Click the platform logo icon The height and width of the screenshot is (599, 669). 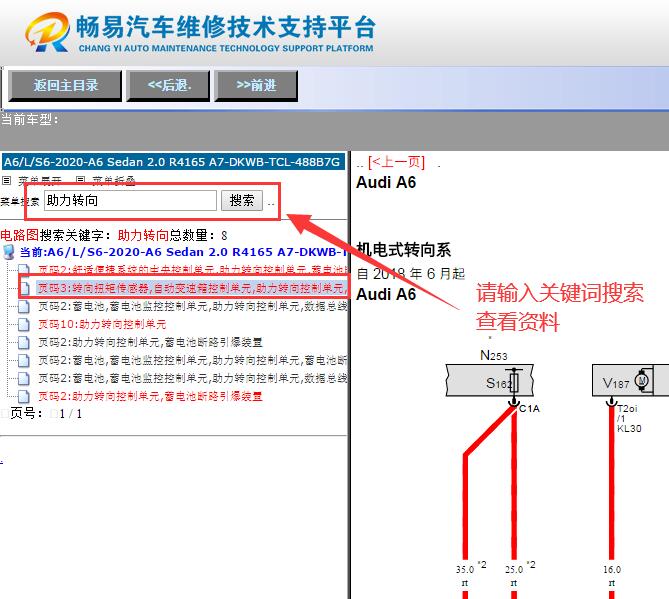(x=47, y=32)
